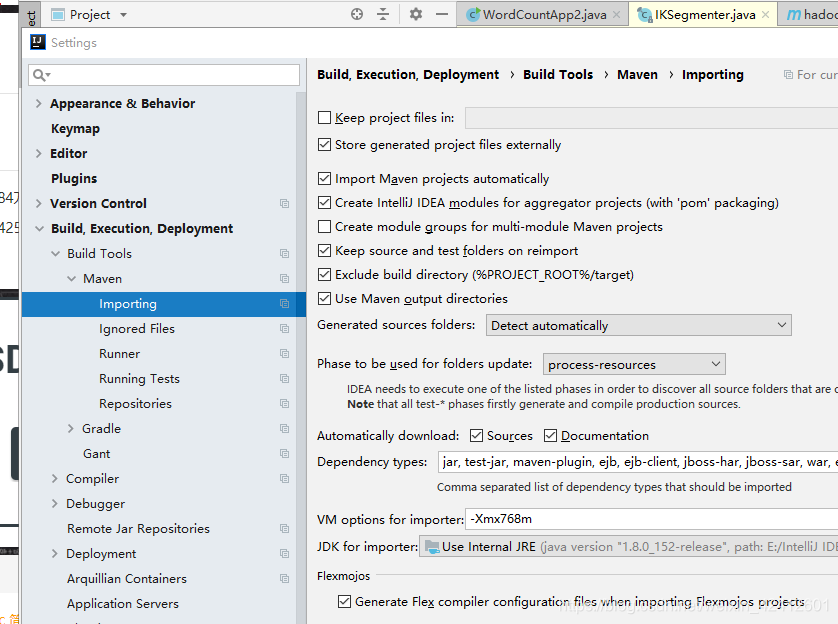Click project-level icon beside Gradle
Screen dimensions: 838x624
(x=284, y=428)
